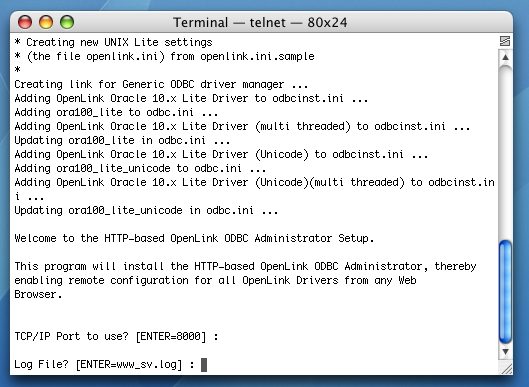Click the split pane icon above the scrollbar
The width and height of the screenshot is (529, 387).
(x=505, y=41)
